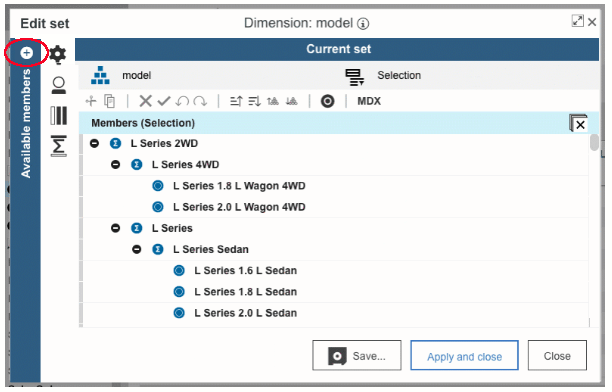The height and width of the screenshot is (392, 612).
Task: Click the move crosshair toolbar icon
Action: [91, 102]
